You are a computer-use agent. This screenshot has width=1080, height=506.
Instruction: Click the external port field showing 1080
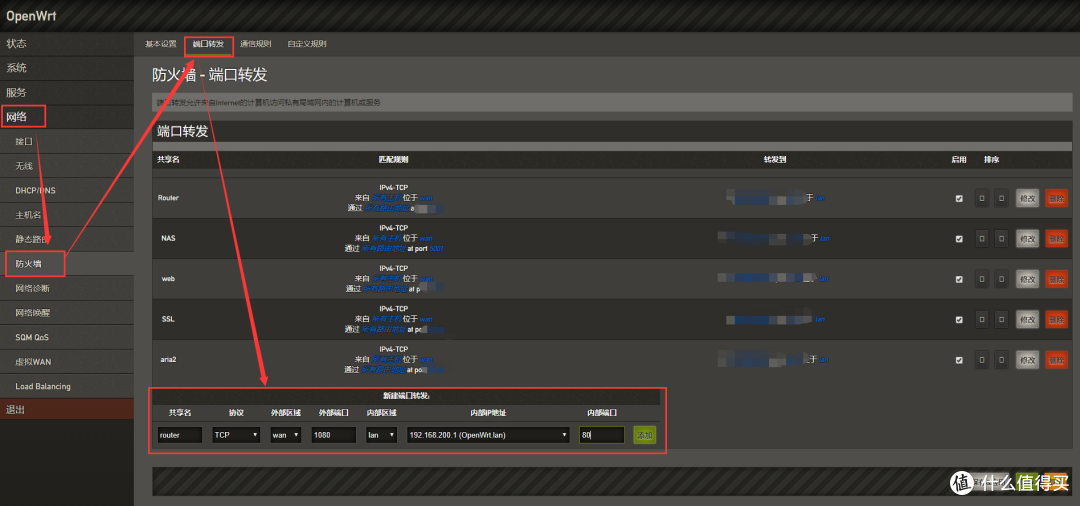[335, 435]
